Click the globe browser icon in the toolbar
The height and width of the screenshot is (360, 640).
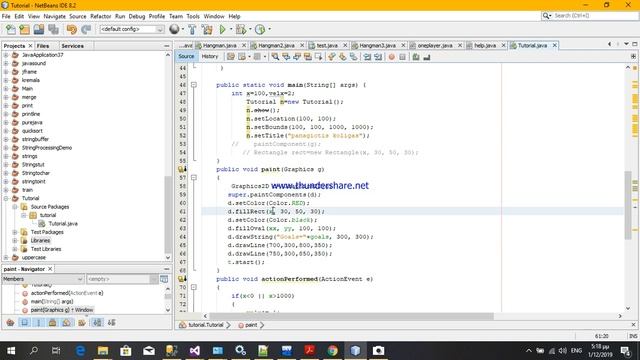(x=174, y=29)
